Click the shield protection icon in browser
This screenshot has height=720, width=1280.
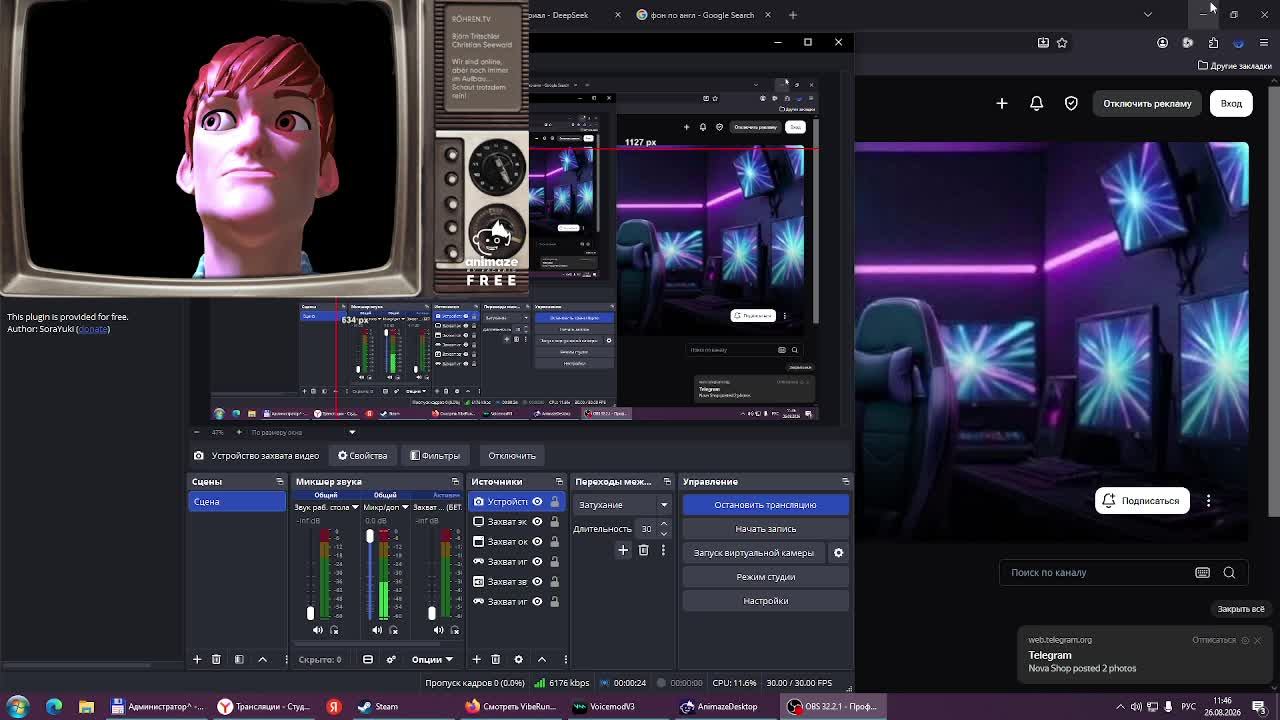[1071, 103]
